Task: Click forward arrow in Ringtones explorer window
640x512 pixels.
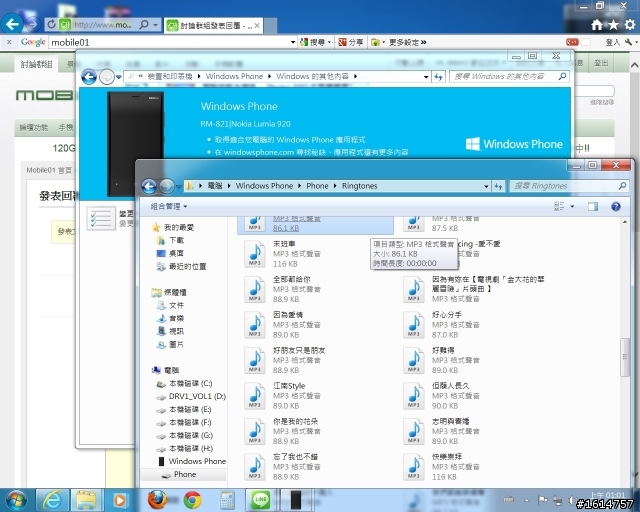Action: 167,186
